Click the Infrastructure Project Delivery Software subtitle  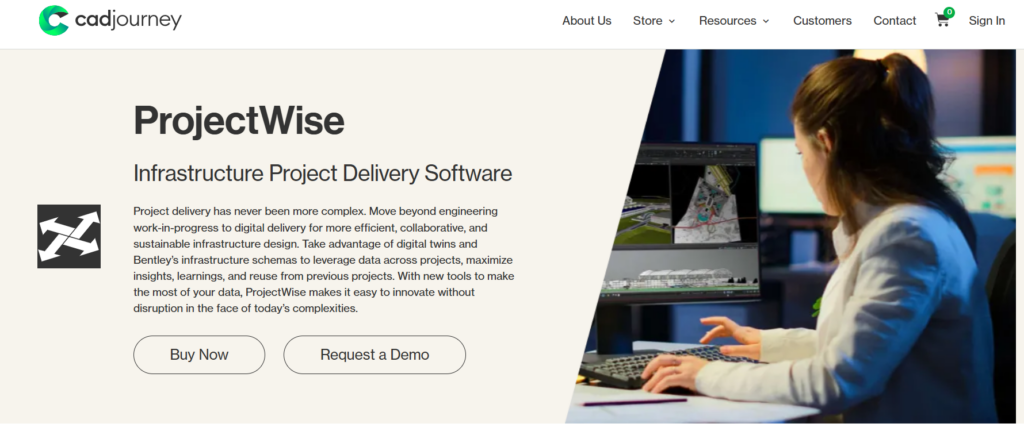coord(322,173)
